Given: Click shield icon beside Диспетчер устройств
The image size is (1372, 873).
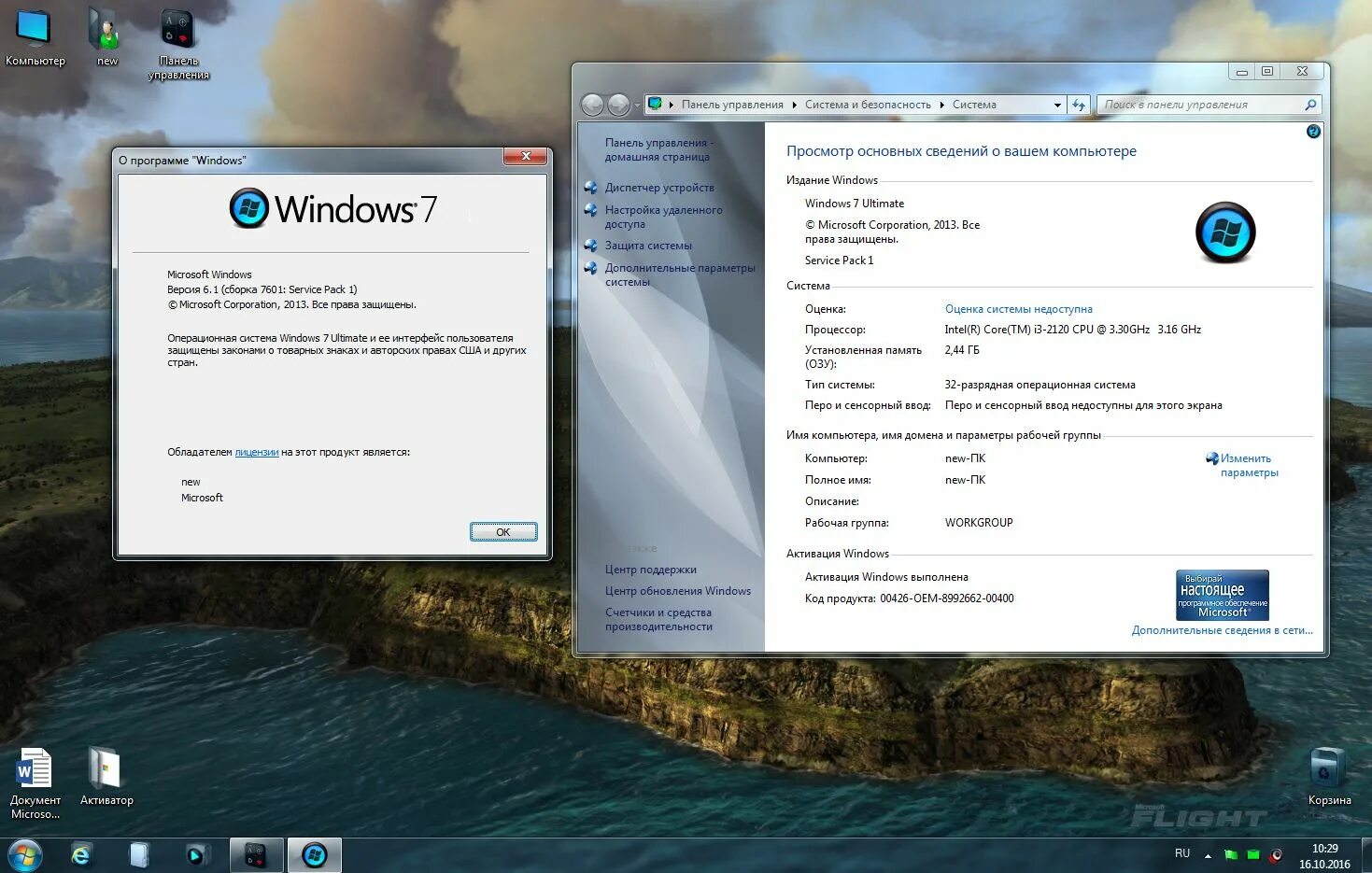Looking at the screenshot, I should (x=590, y=187).
